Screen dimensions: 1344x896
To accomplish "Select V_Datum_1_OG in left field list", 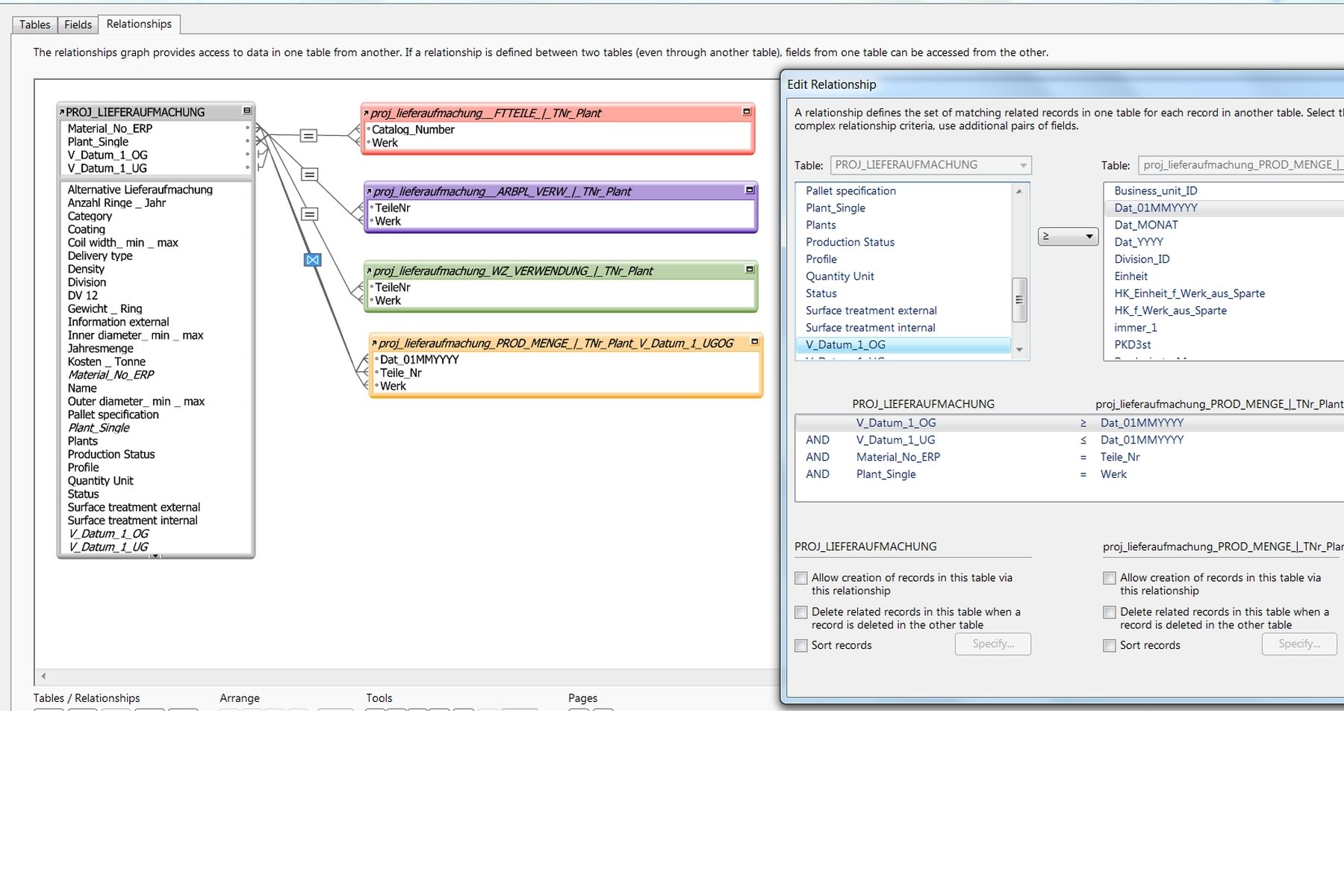I will pos(903,345).
